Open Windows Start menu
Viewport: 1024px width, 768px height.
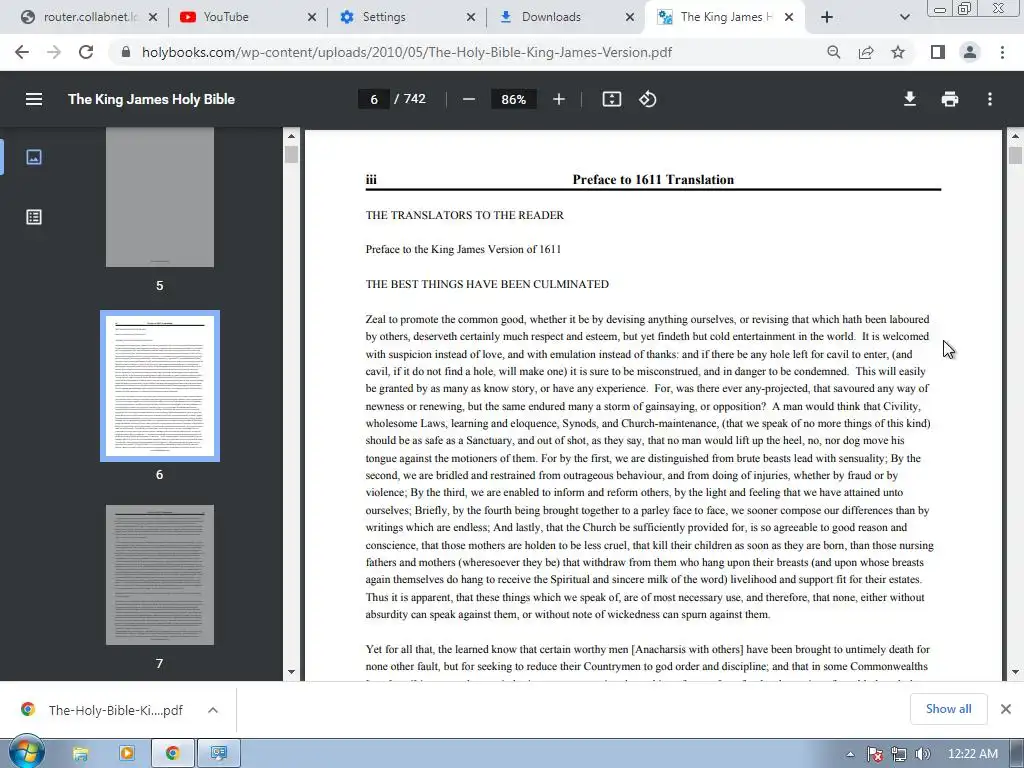pos(26,753)
